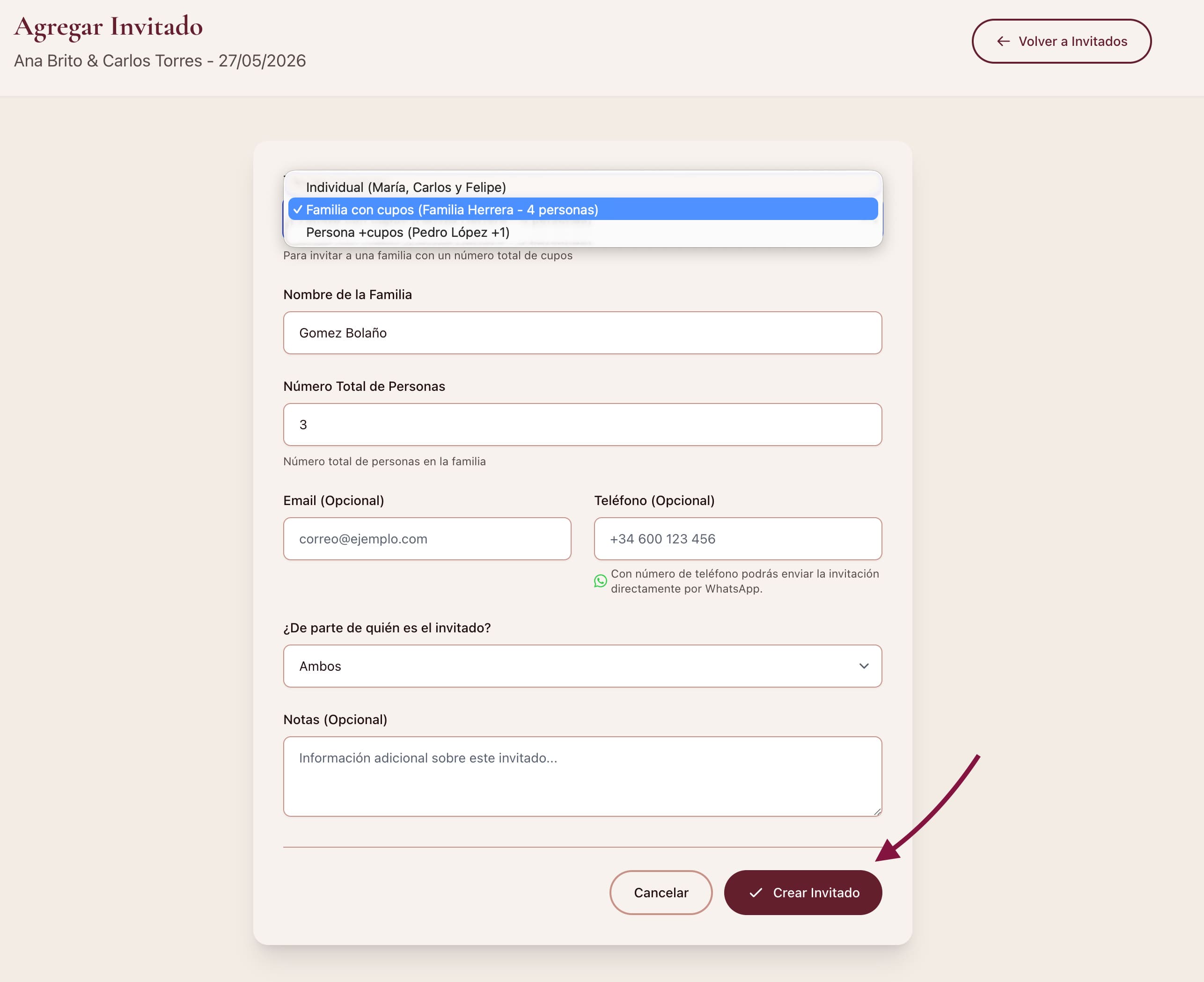
Task: Grab the Notas textarea resize handle
Action: (877, 812)
